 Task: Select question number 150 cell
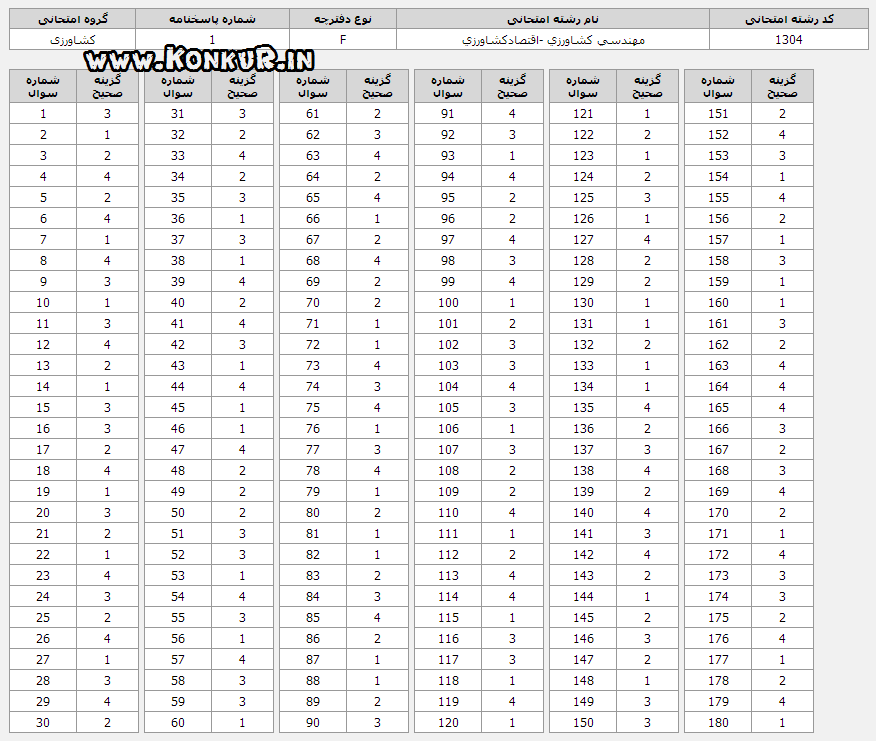pyautogui.click(x=583, y=723)
